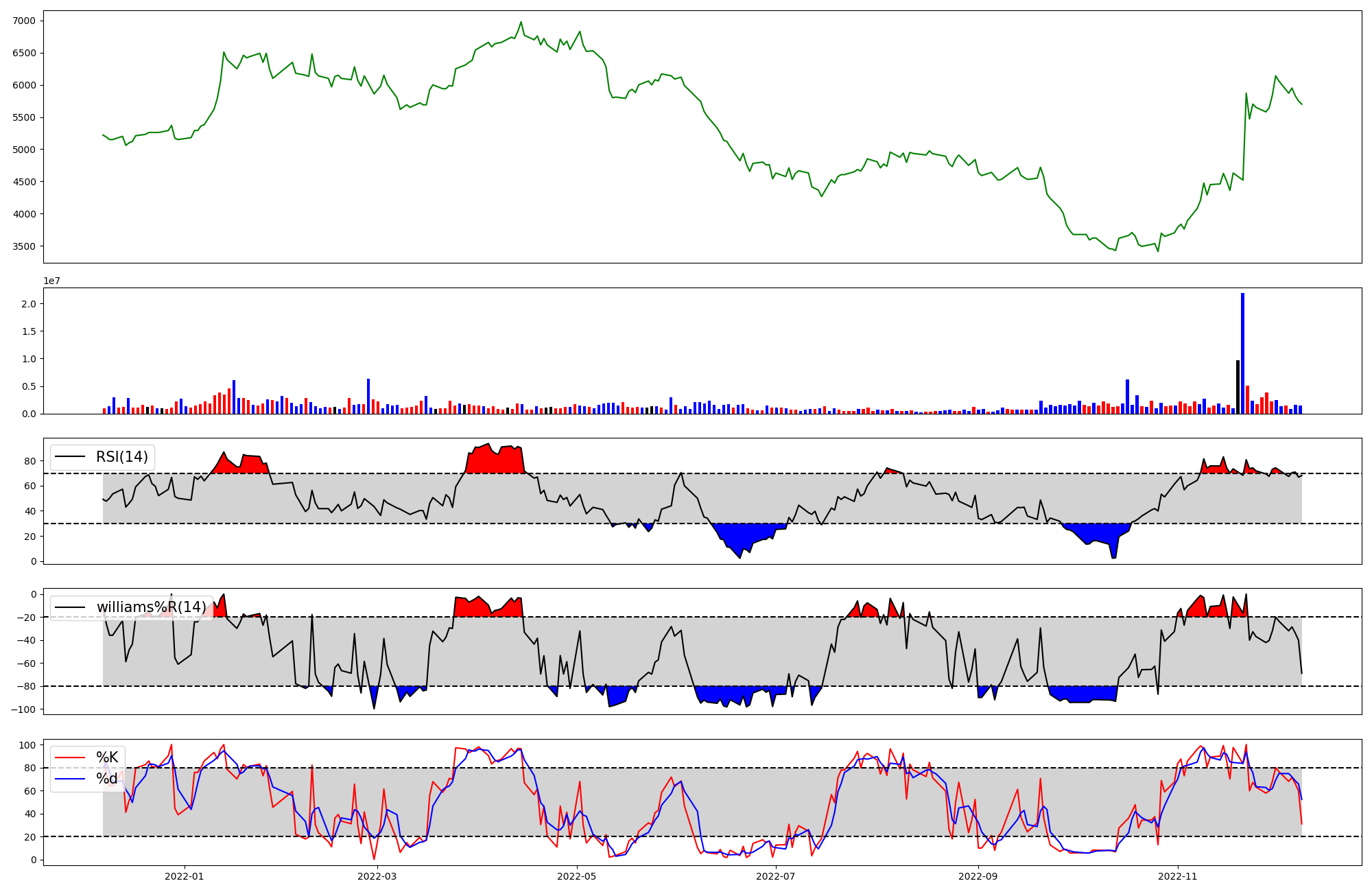Click the 7000 price axis tick label
The height and width of the screenshot is (892, 1372).
coord(24,21)
